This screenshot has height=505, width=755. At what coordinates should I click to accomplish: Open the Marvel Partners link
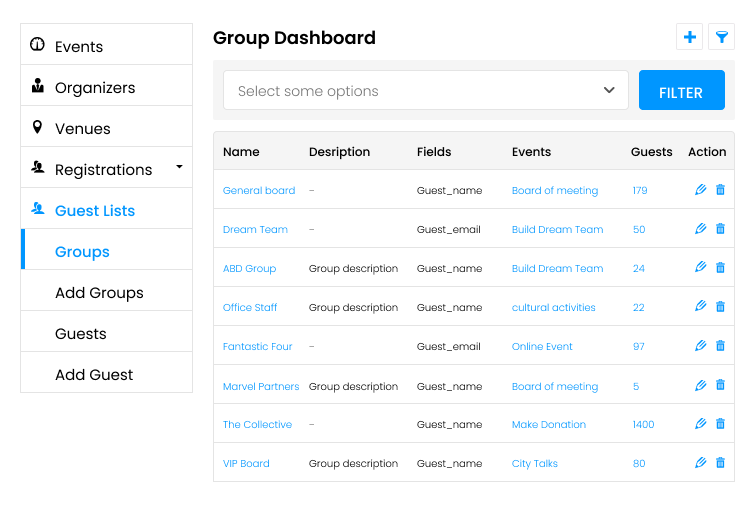pyautogui.click(x=260, y=387)
